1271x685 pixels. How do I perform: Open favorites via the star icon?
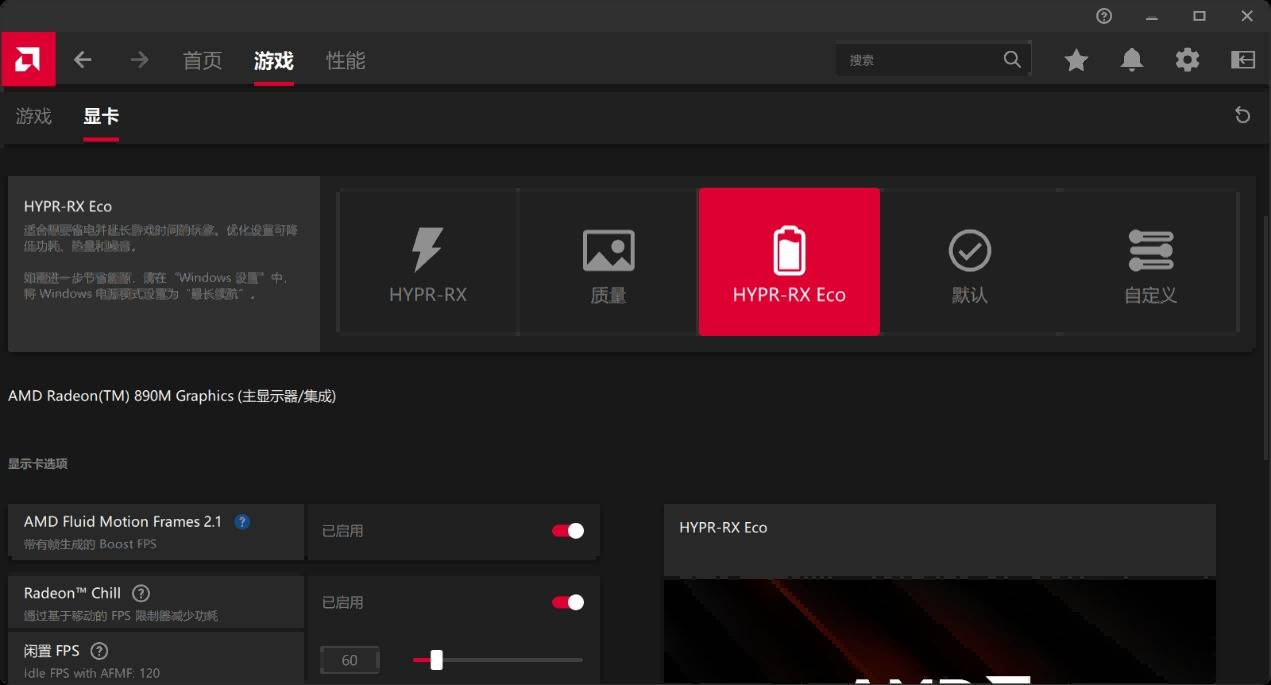(1076, 60)
